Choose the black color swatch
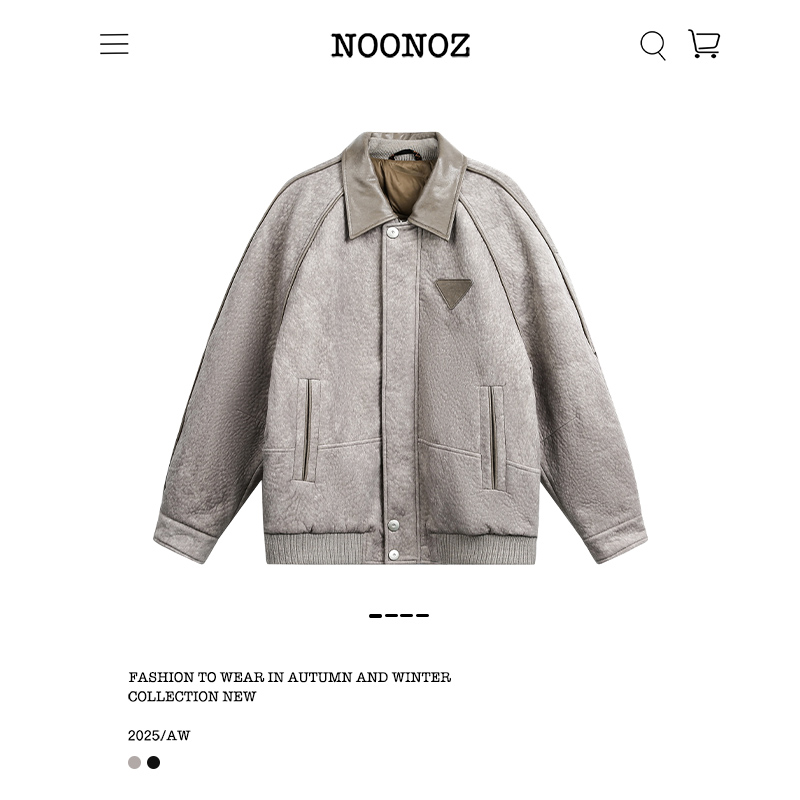This screenshot has height=800, width=800. click(154, 762)
